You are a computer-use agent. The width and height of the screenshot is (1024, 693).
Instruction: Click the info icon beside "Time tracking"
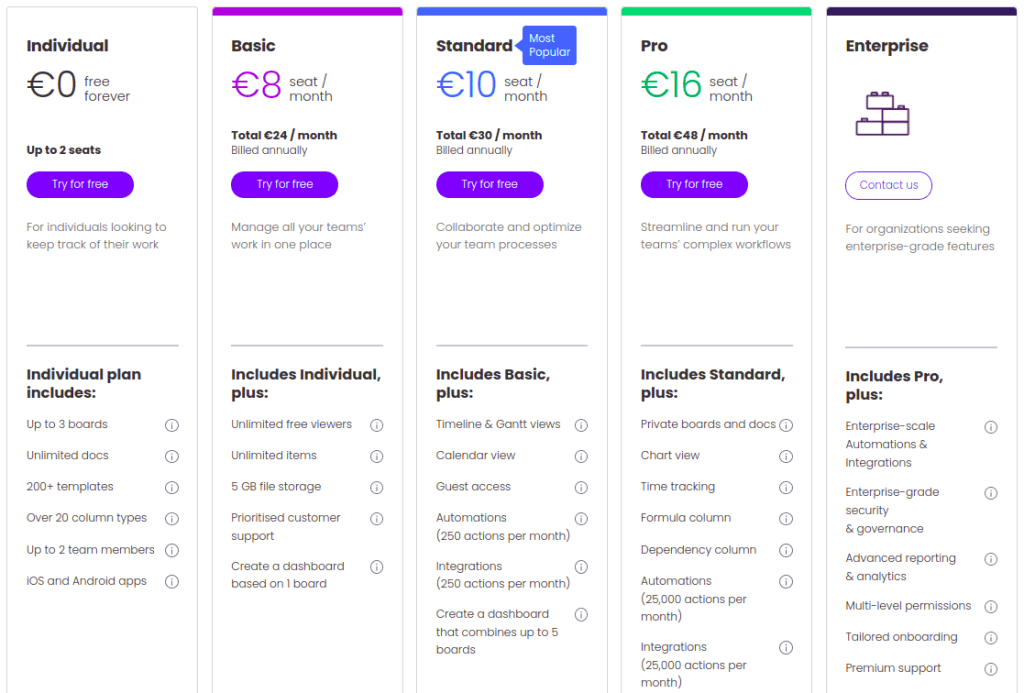(x=786, y=487)
